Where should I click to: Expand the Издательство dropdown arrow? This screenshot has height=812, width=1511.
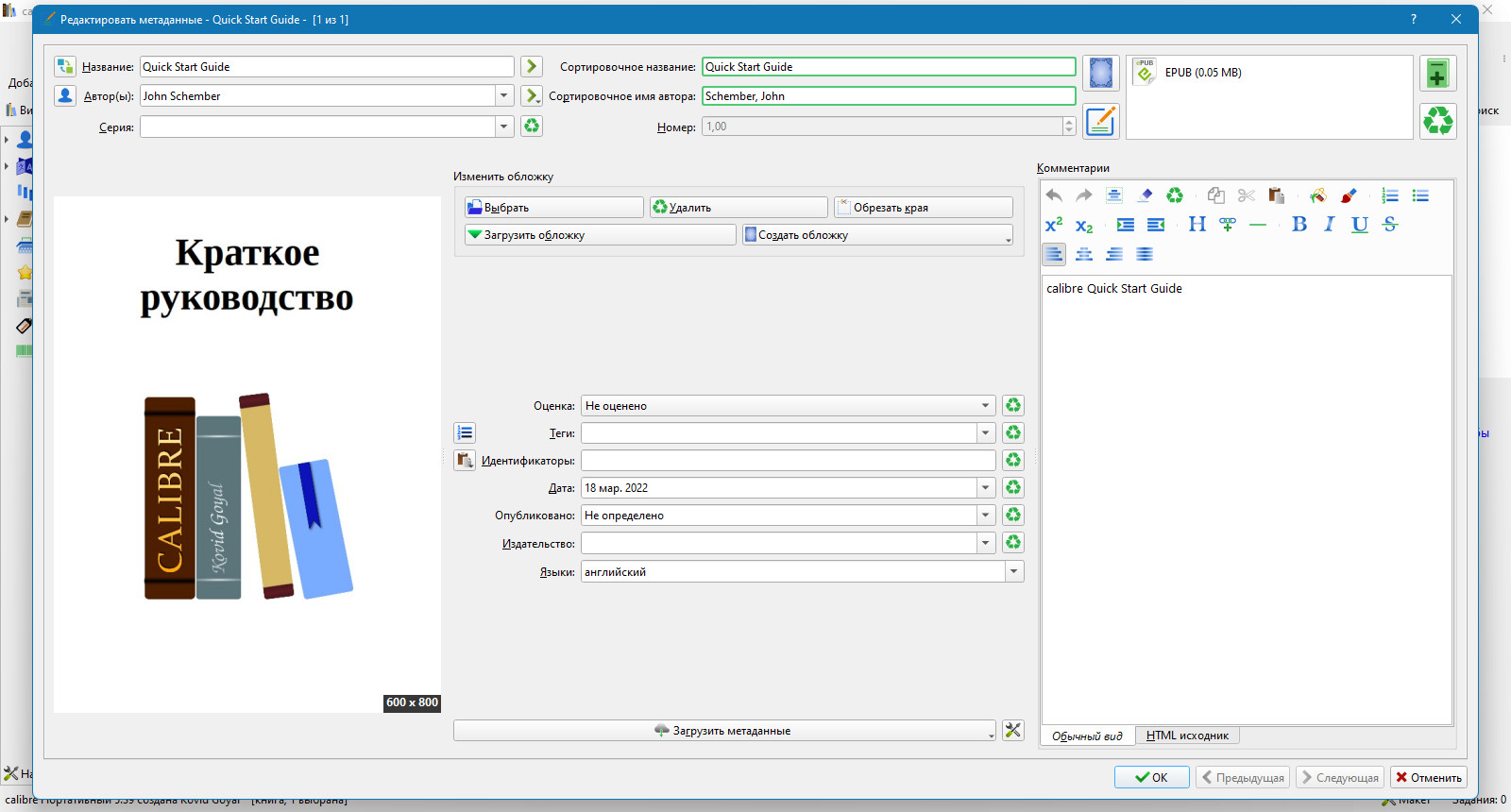pyautogui.click(x=986, y=543)
